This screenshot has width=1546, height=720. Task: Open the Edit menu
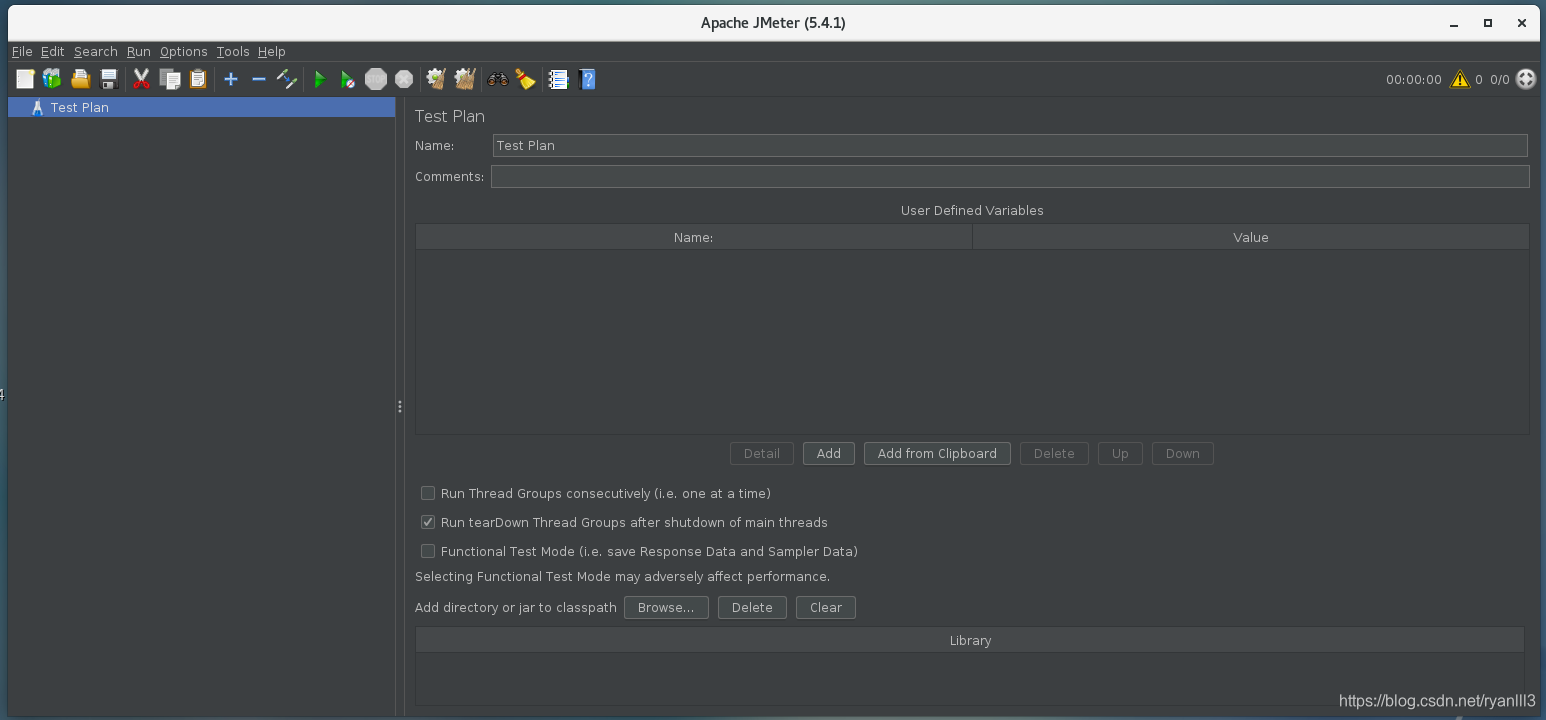pyautogui.click(x=52, y=51)
